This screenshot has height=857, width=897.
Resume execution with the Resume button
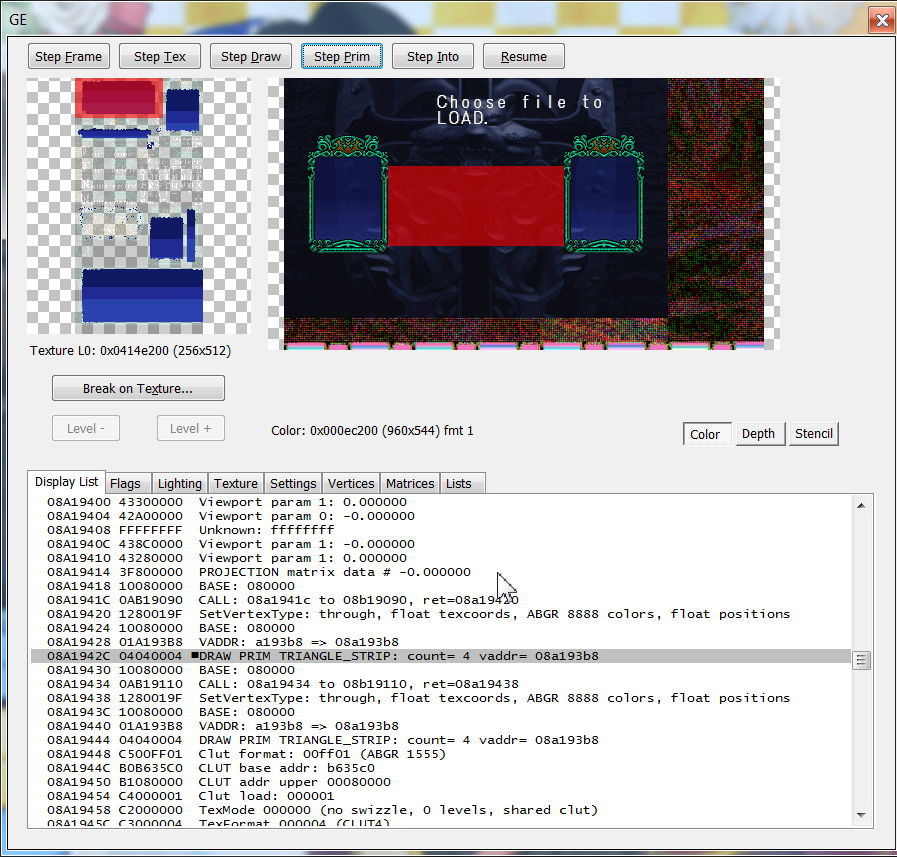[523, 56]
